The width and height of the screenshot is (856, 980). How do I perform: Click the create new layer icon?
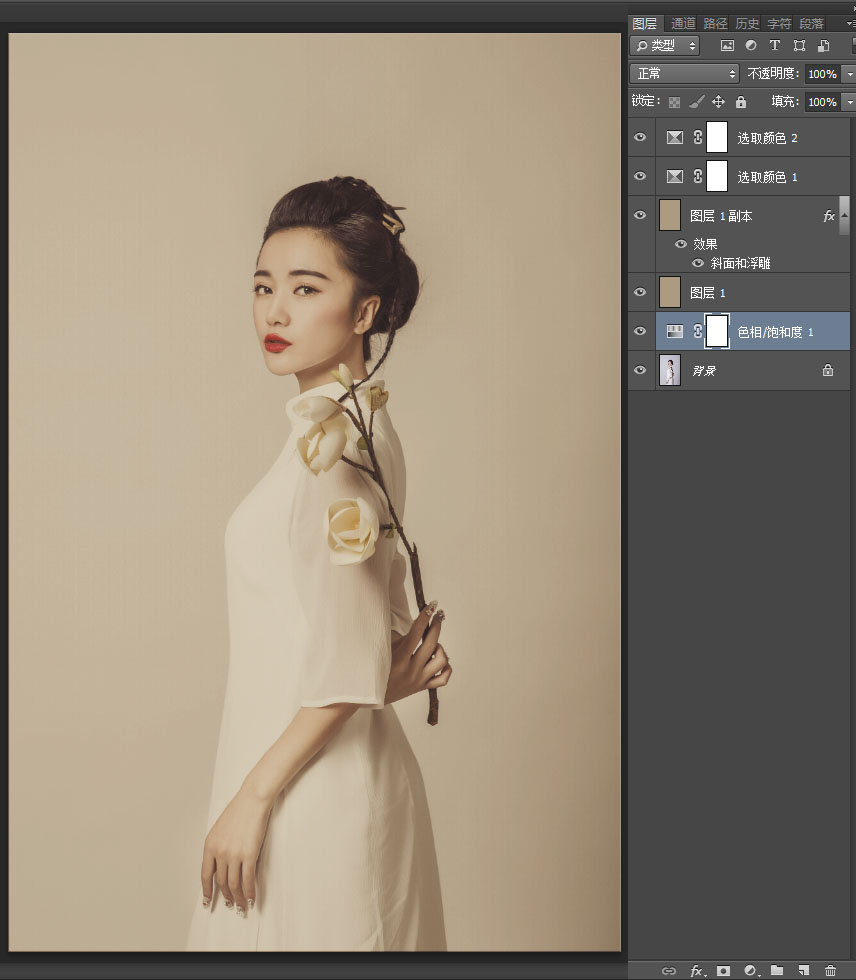pyautogui.click(x=804, y=971)
